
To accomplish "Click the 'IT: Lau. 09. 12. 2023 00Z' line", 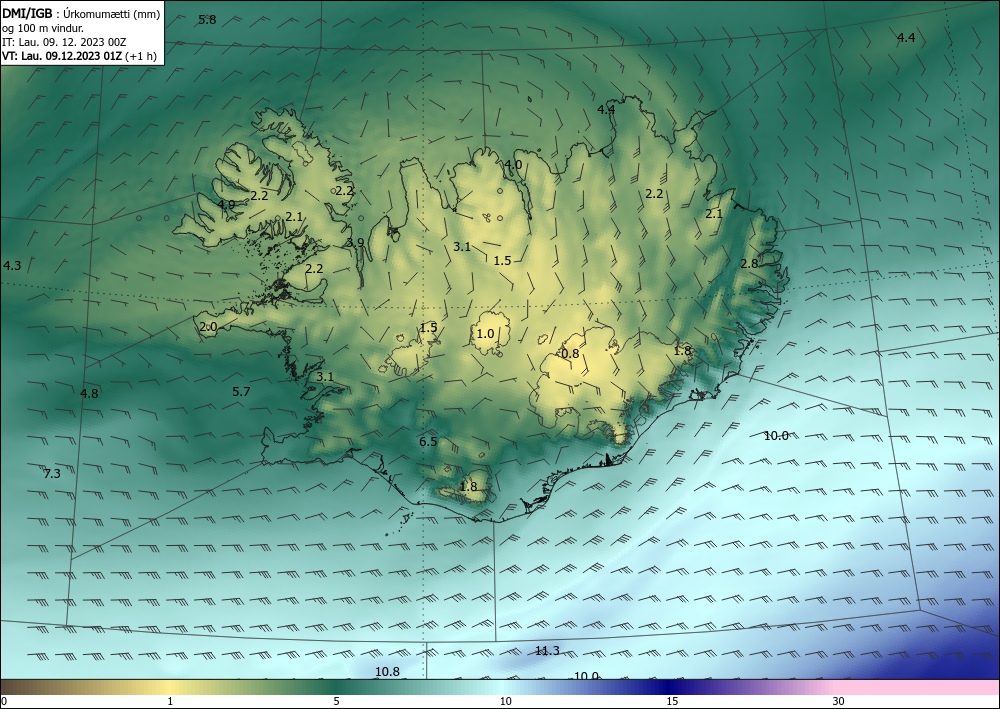I will [64, 42].
